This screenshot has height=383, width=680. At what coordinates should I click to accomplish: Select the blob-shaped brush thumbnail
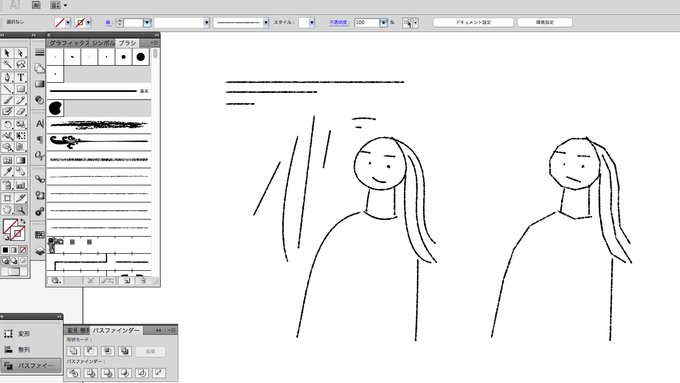56,108
